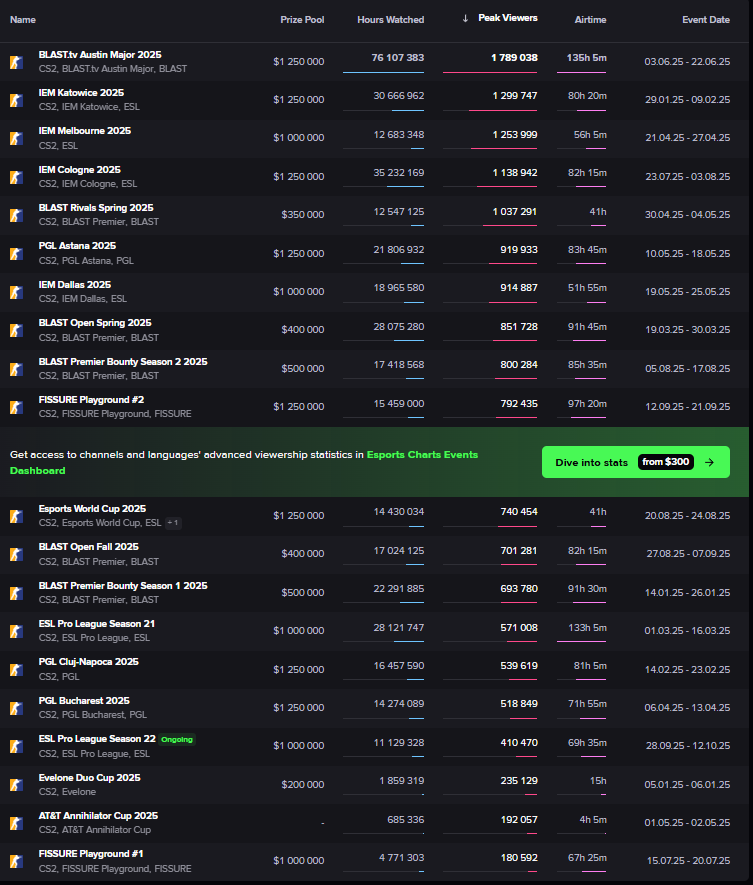Open the IEM Melbourne 2025 event
The width and height of the screenshot is (753, 885).
[x=85, y=131]
